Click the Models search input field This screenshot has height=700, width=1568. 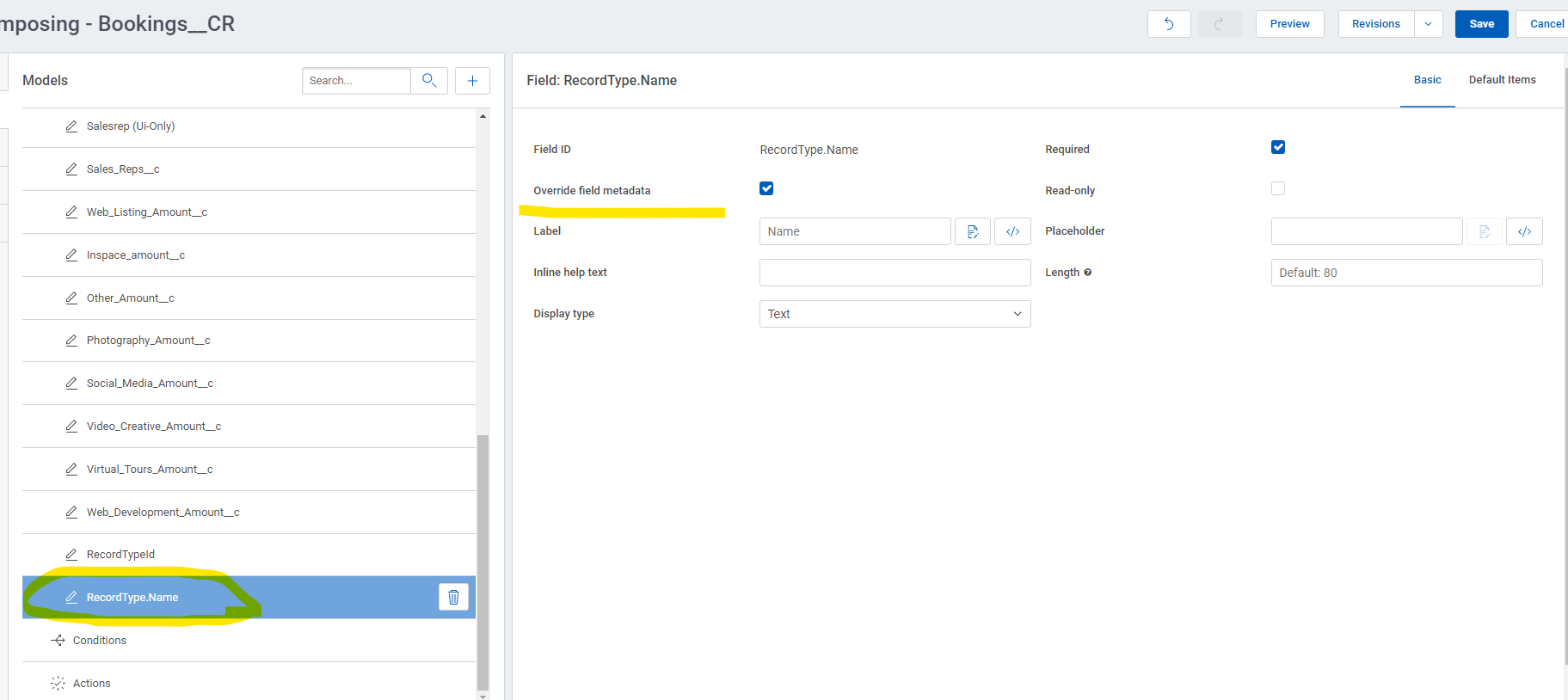click(356, 81)
